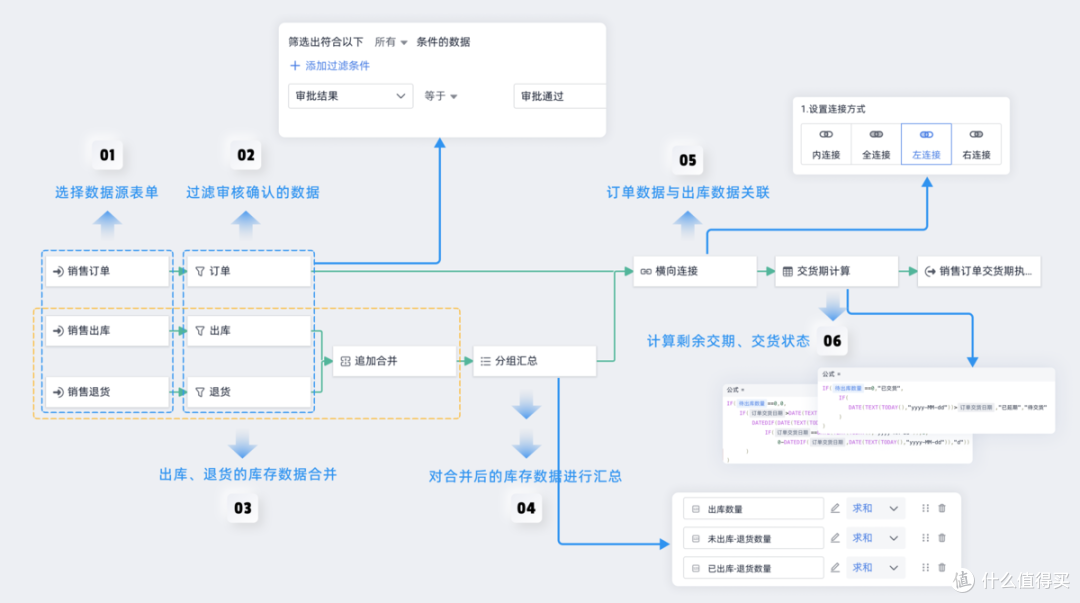Choose 左连接 join type
1080x603 pixels.
click(x=926, y=144)
